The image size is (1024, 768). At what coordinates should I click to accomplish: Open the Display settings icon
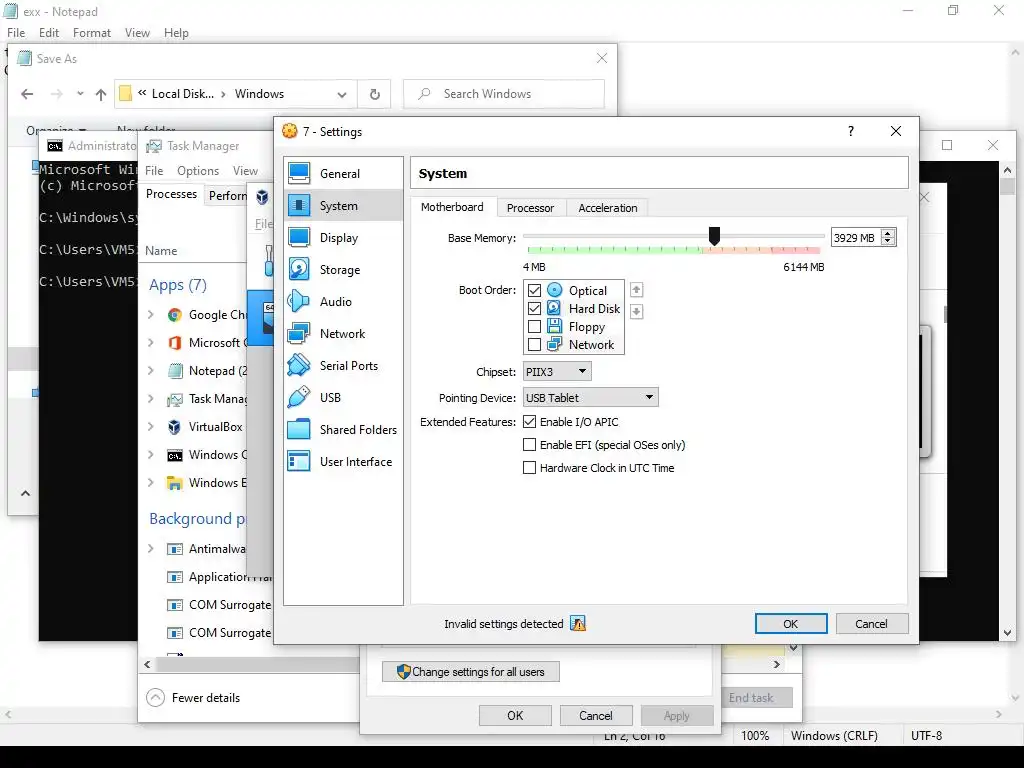click(299, 238)
